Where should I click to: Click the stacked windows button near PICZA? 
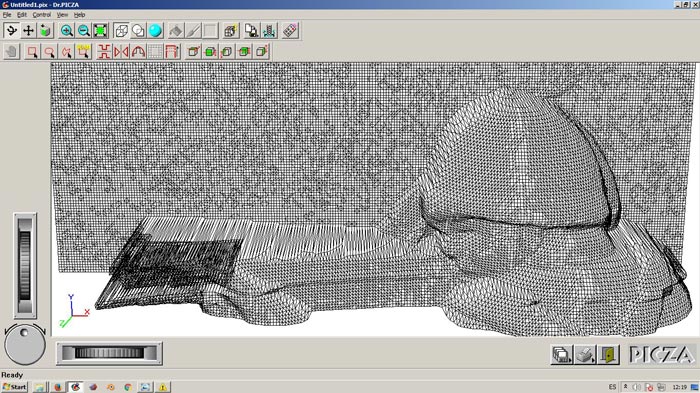562,355
